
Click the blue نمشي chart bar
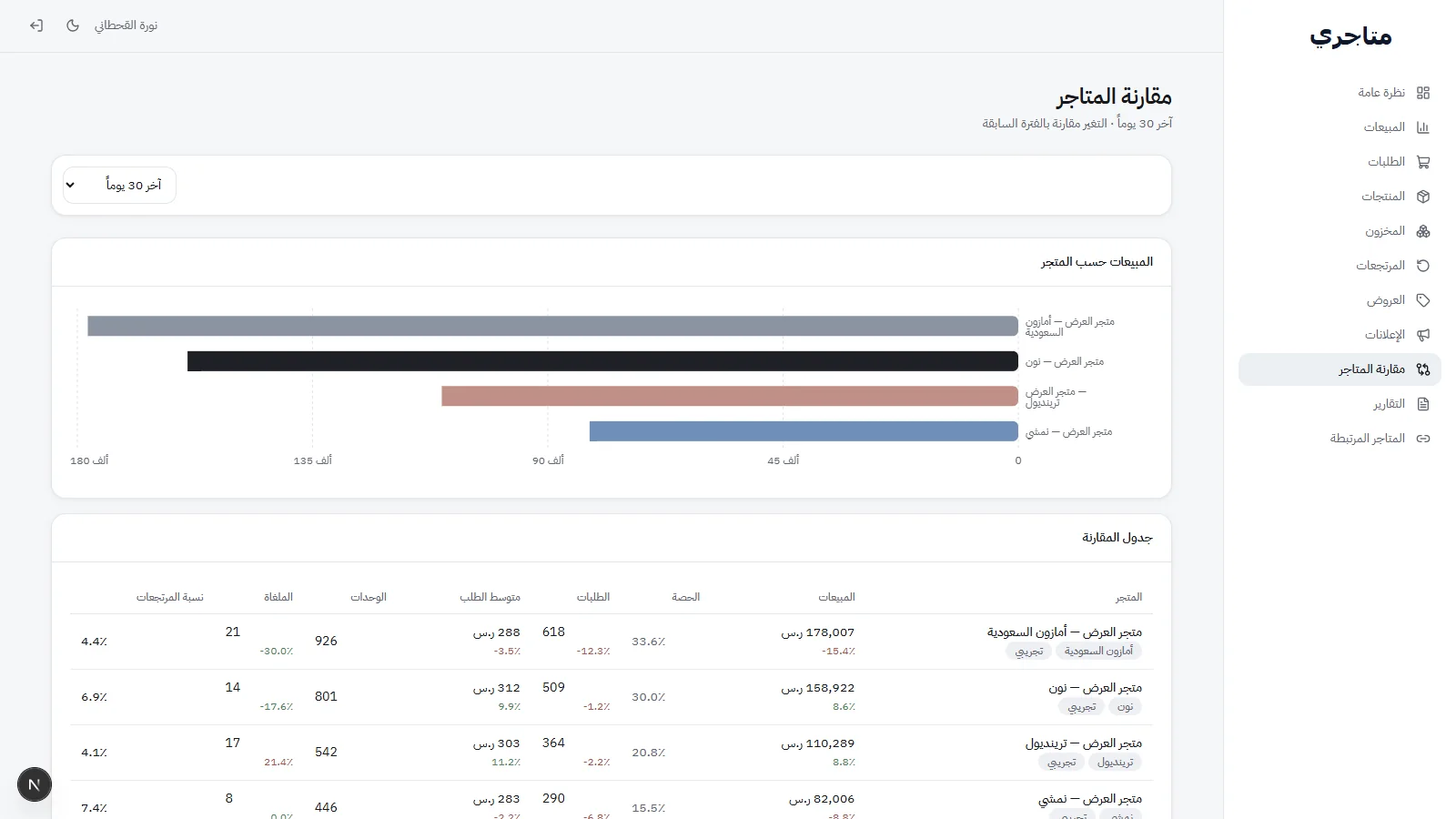tap(804, 431)
